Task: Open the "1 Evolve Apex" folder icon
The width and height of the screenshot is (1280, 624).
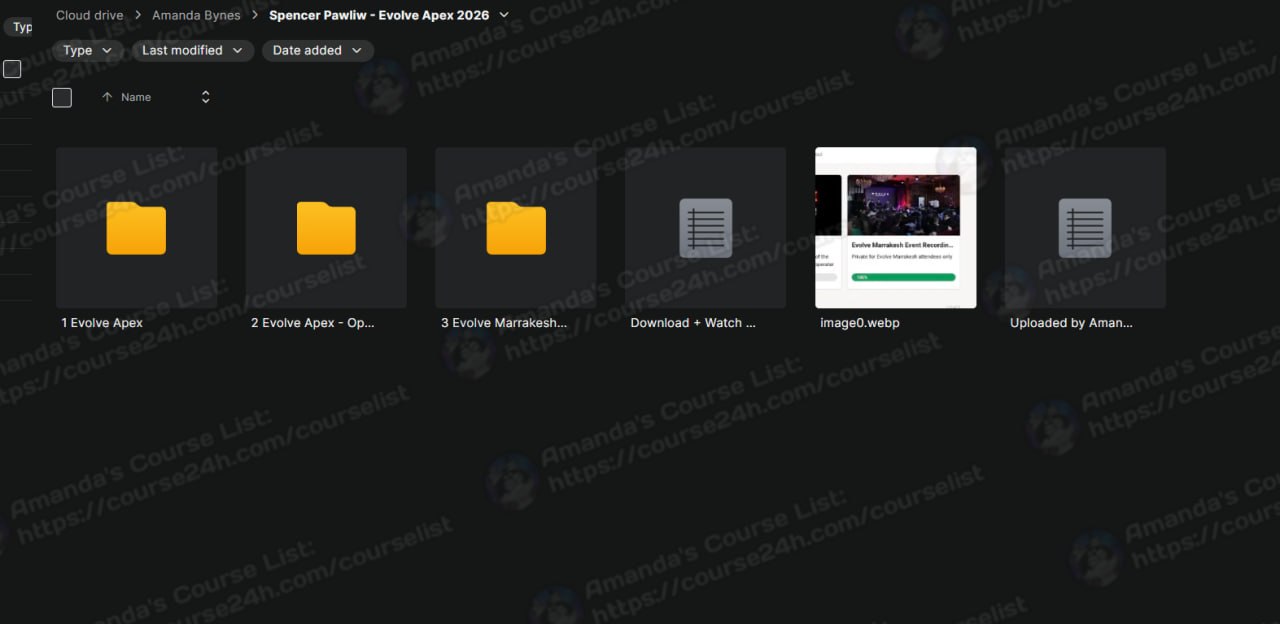Action: point(136,228)
